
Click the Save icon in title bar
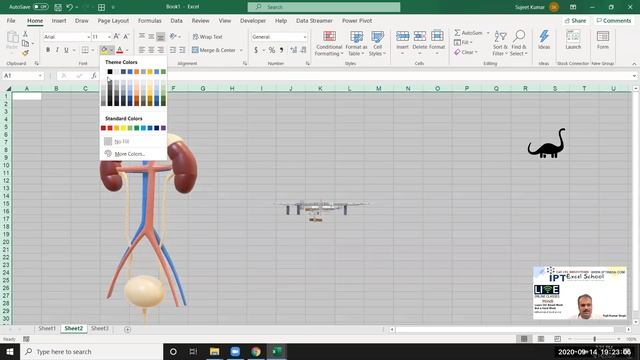click(x=58, y=7)
